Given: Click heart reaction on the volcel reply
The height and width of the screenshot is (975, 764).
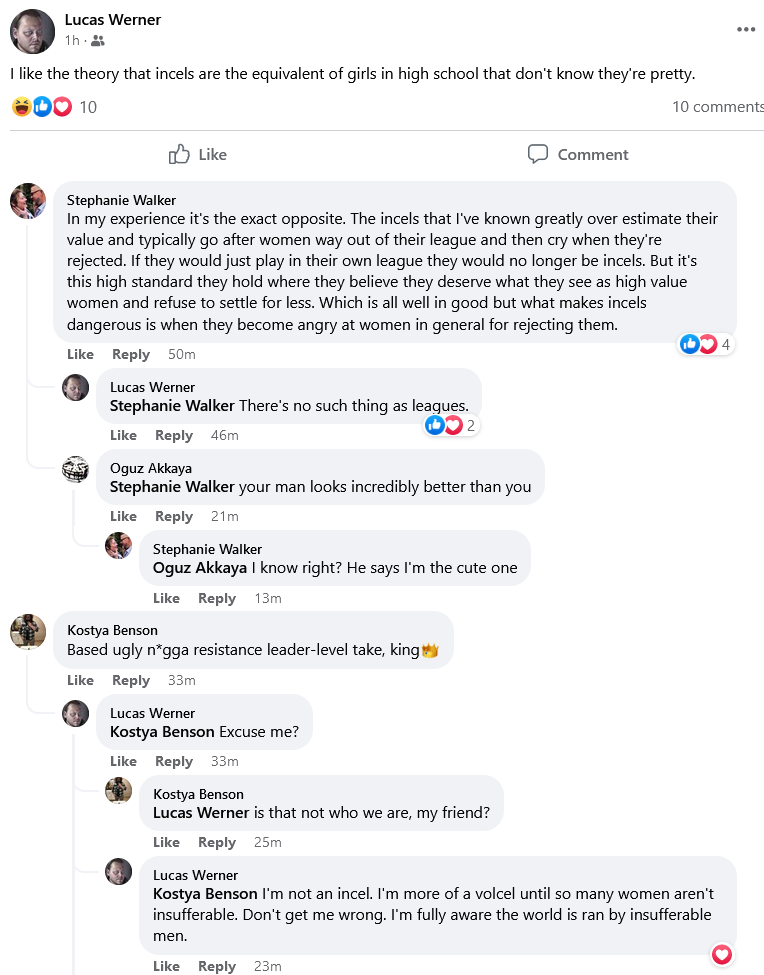Looking at the screenshot, I should [722, 955].
